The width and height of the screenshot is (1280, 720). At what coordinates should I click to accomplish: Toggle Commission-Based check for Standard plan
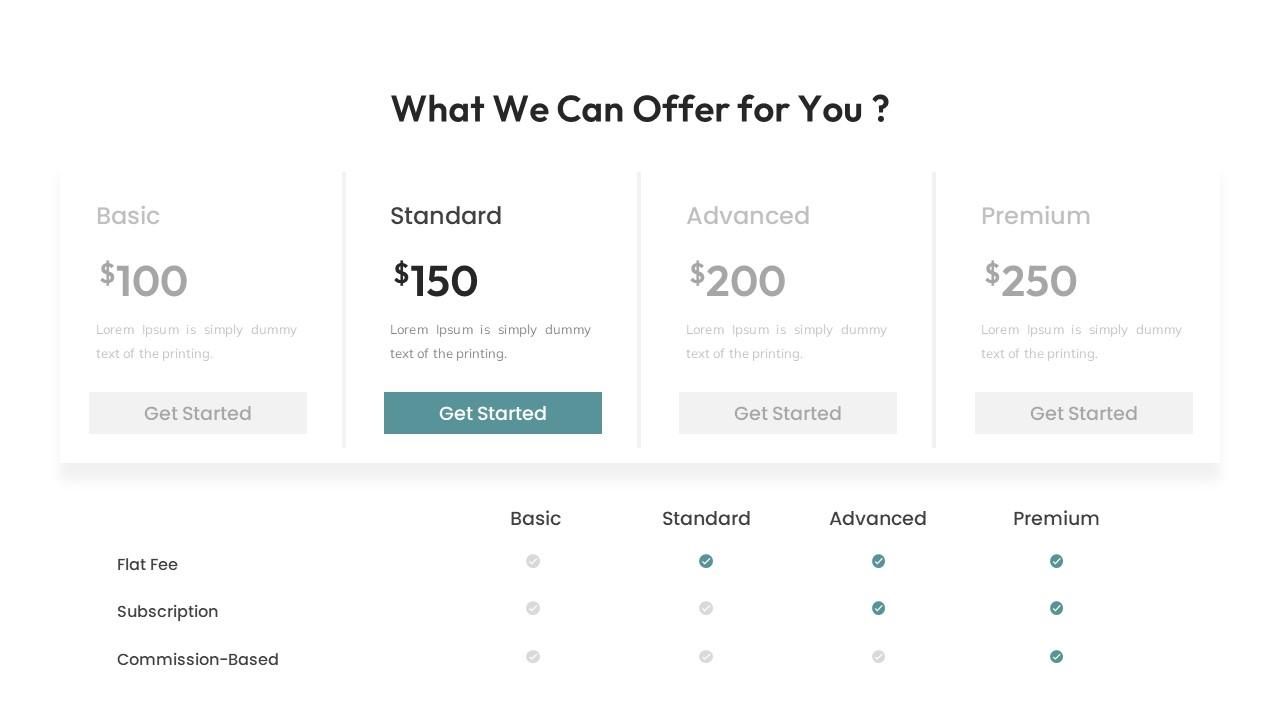[x=706, y=657]
